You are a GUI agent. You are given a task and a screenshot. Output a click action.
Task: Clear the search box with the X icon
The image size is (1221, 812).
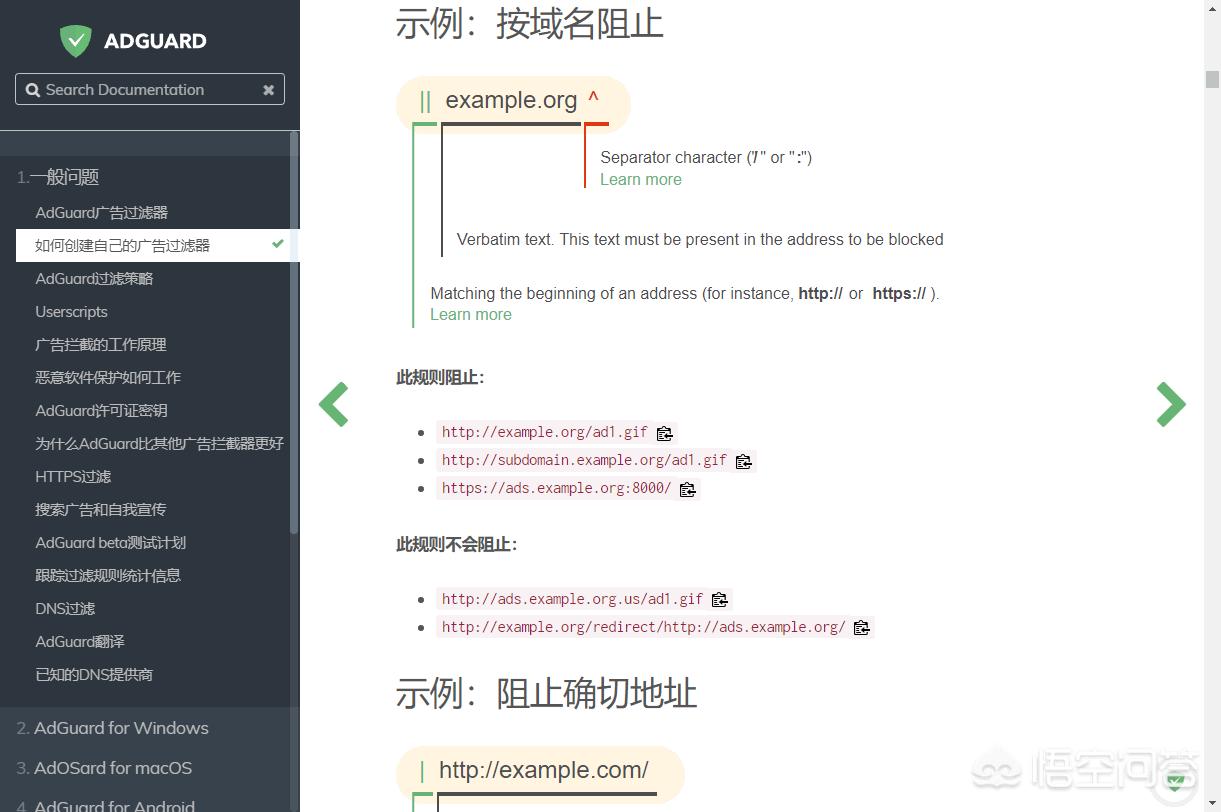268,90
